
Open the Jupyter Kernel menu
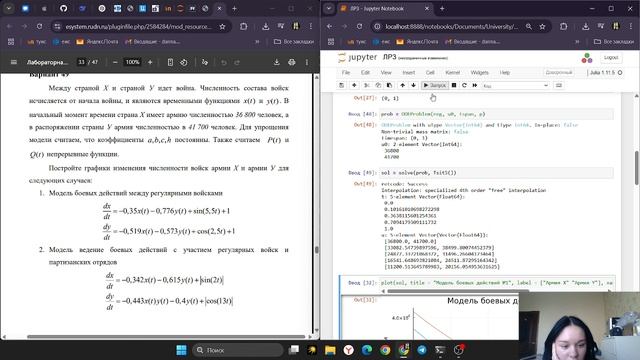[x=452, y=73]
